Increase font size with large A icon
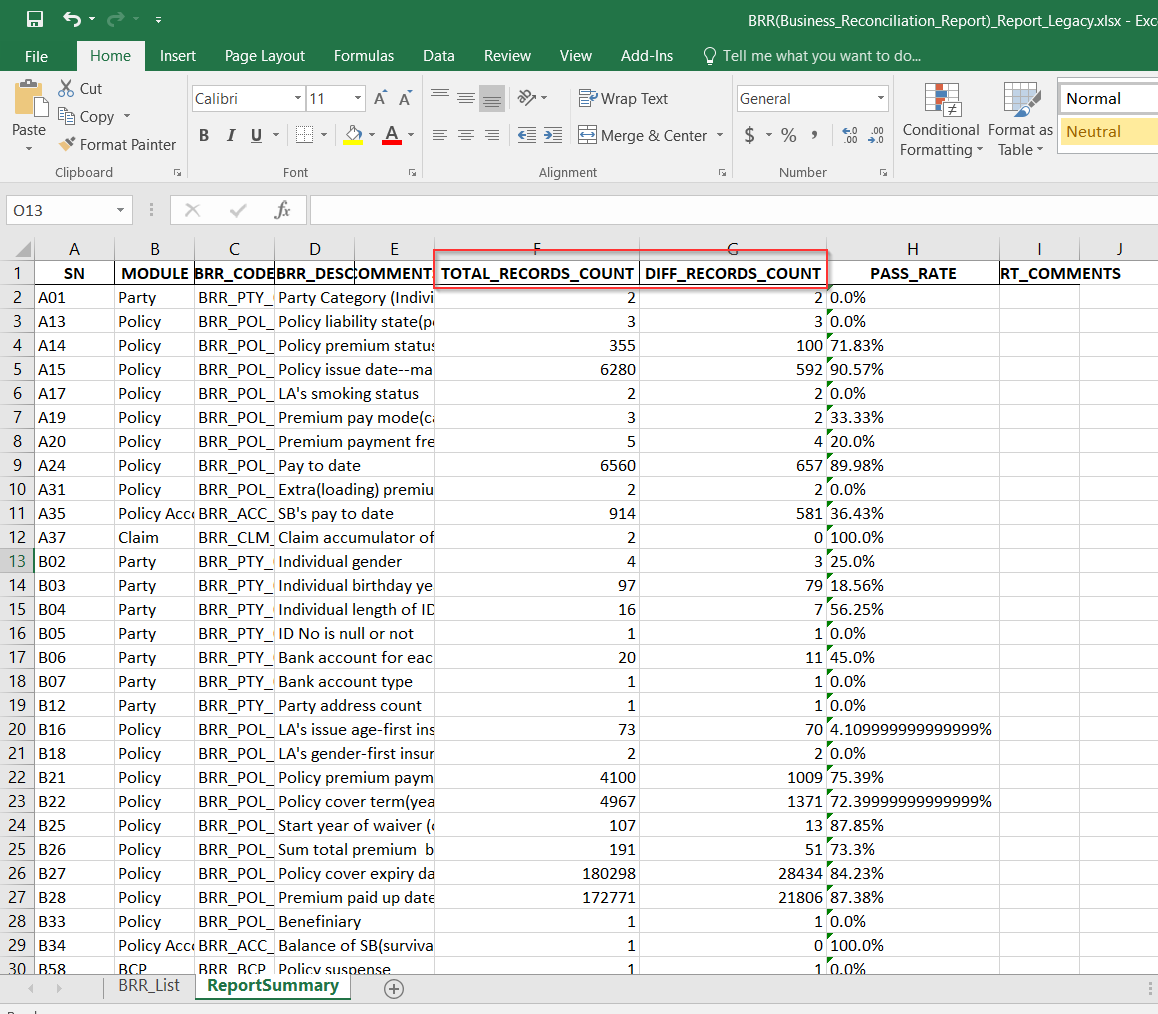 [x=380, y=98]
